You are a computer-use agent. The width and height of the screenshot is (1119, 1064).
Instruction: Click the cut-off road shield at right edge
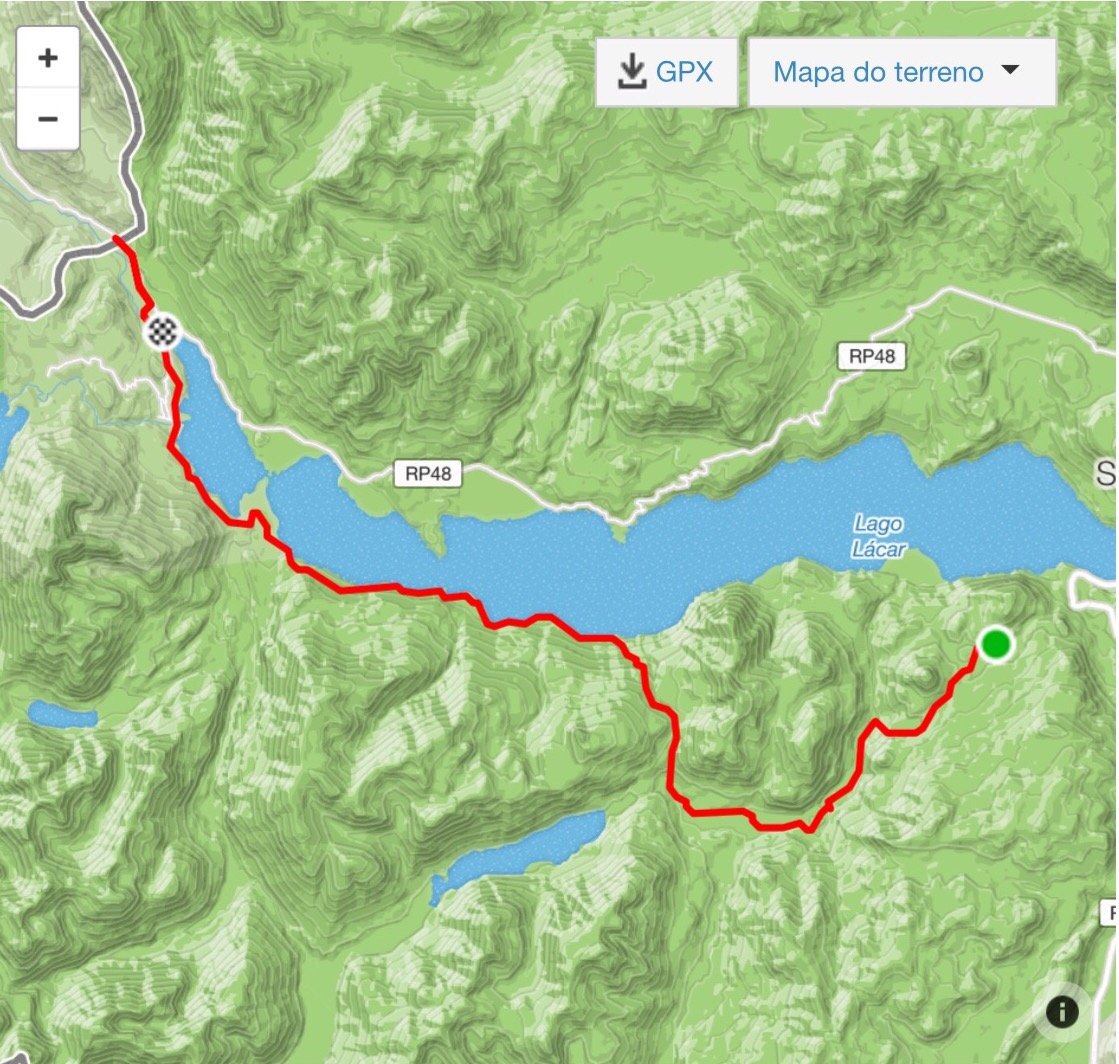click(1109, 913)
